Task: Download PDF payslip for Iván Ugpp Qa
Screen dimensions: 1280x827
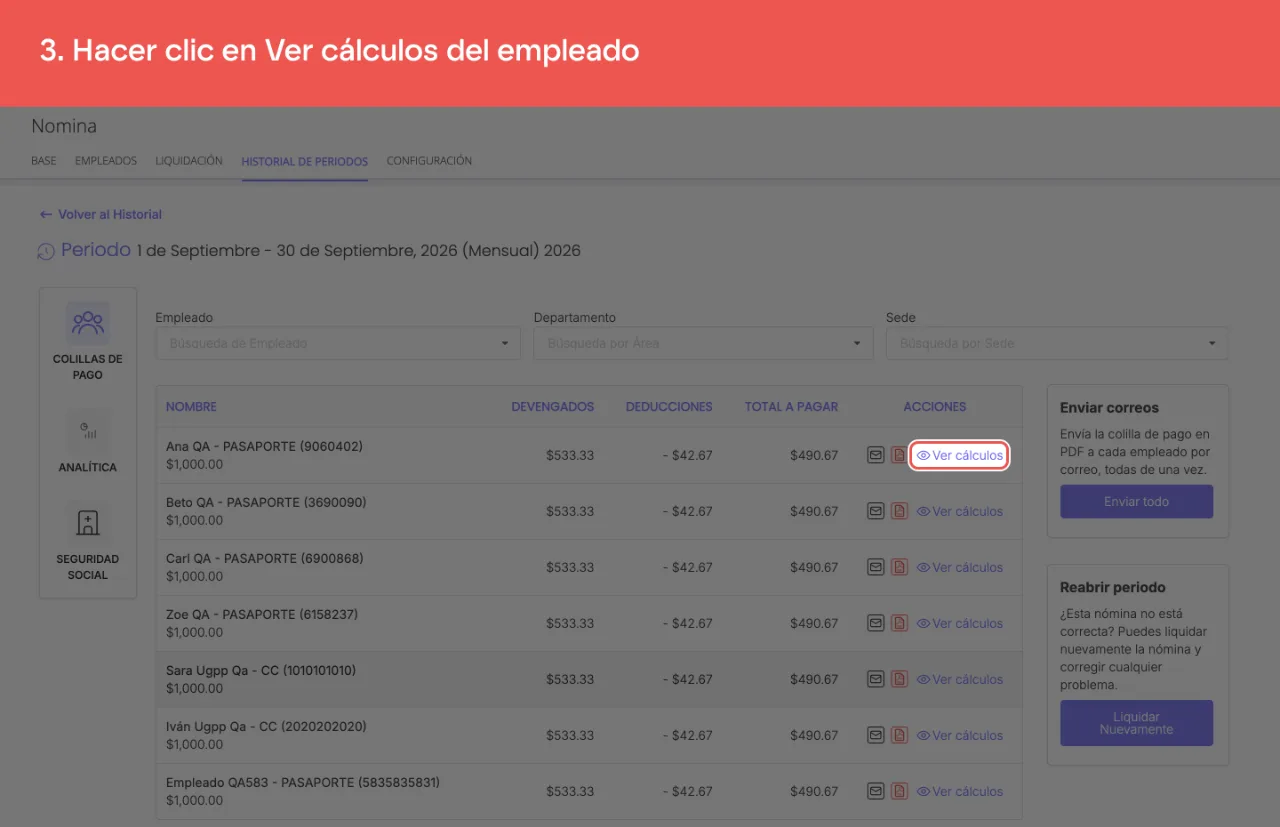Action: click(899, 735)
